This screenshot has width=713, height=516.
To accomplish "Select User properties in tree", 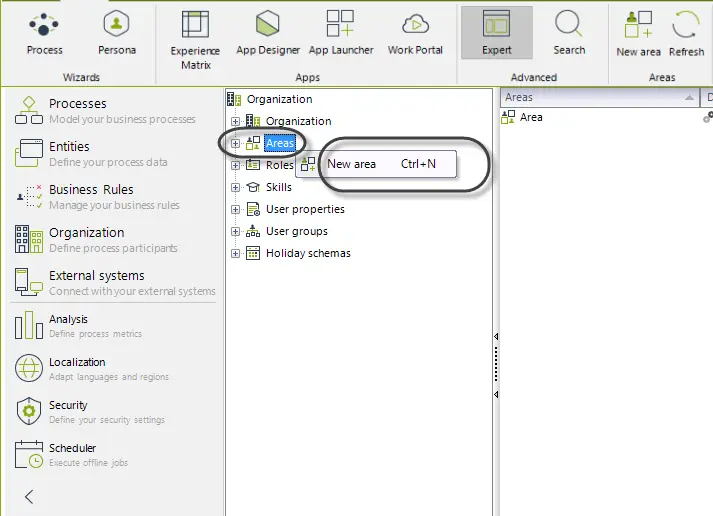I will click(x=305, y=209).
